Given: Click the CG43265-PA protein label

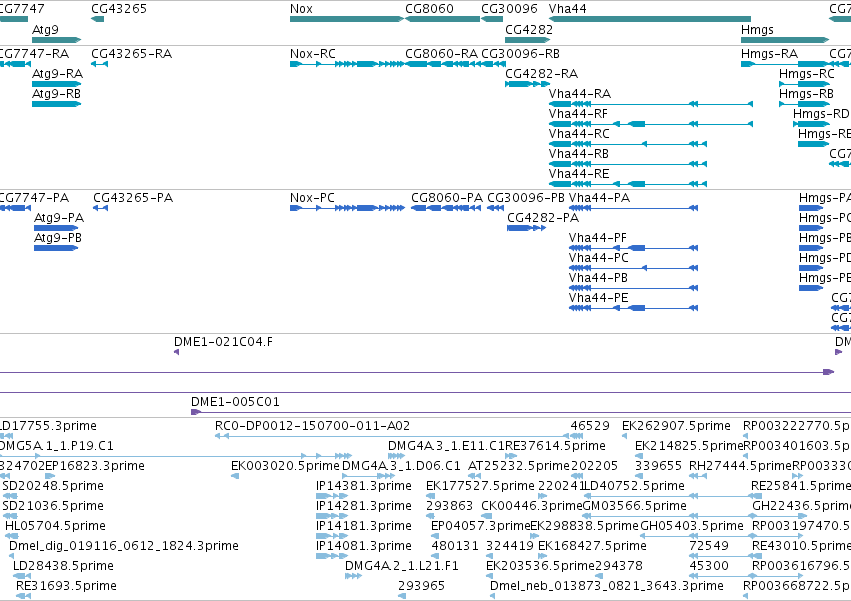Looking at the screenshot, I should [x=133, y=198].
